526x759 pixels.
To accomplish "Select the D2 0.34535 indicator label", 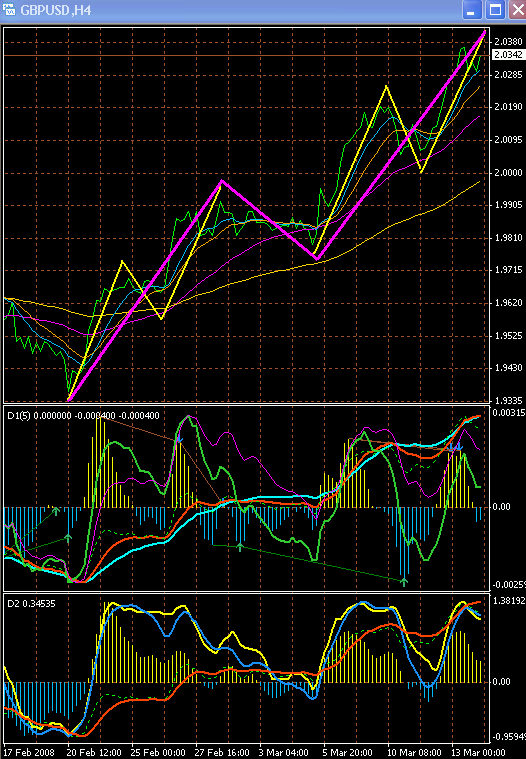I will 31,604.
